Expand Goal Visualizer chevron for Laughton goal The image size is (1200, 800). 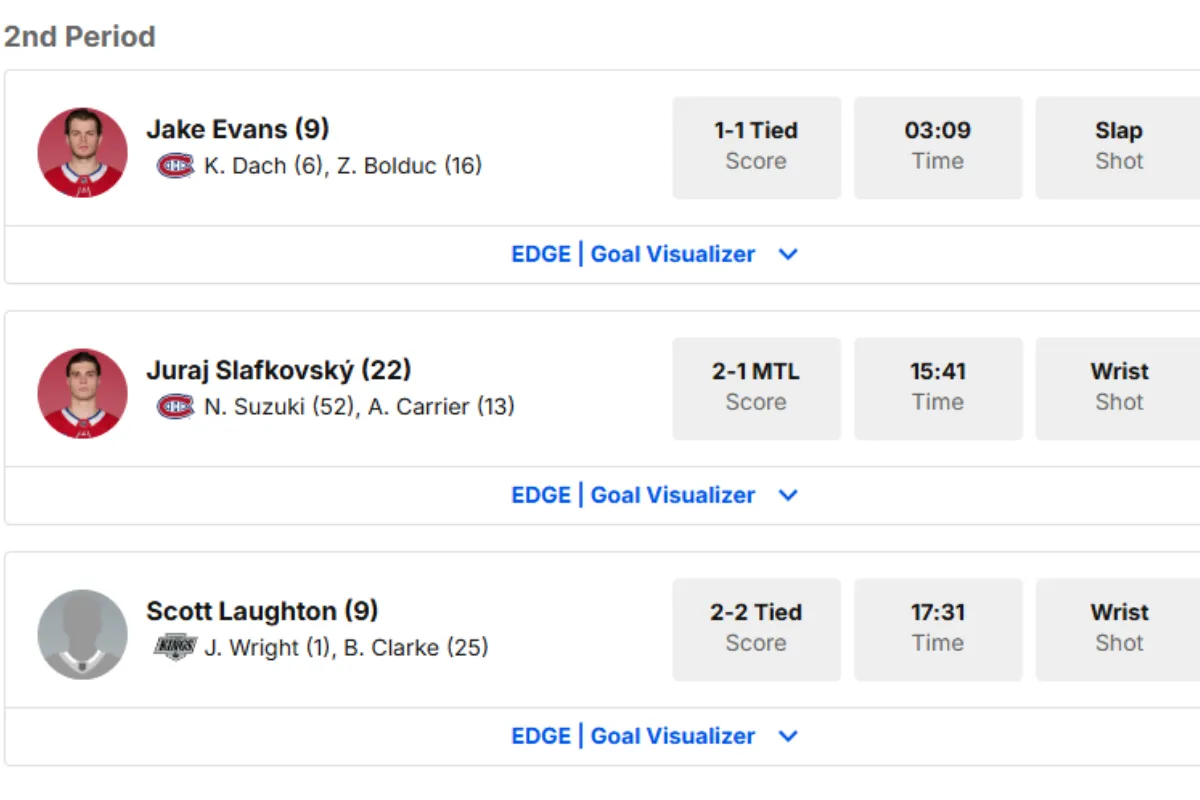coord(788,736)
